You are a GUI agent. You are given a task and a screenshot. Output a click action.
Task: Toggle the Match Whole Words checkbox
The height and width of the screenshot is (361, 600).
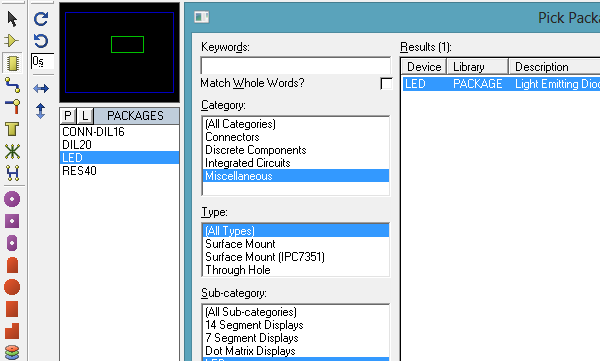pyautogui.click(x=386, y=83)
